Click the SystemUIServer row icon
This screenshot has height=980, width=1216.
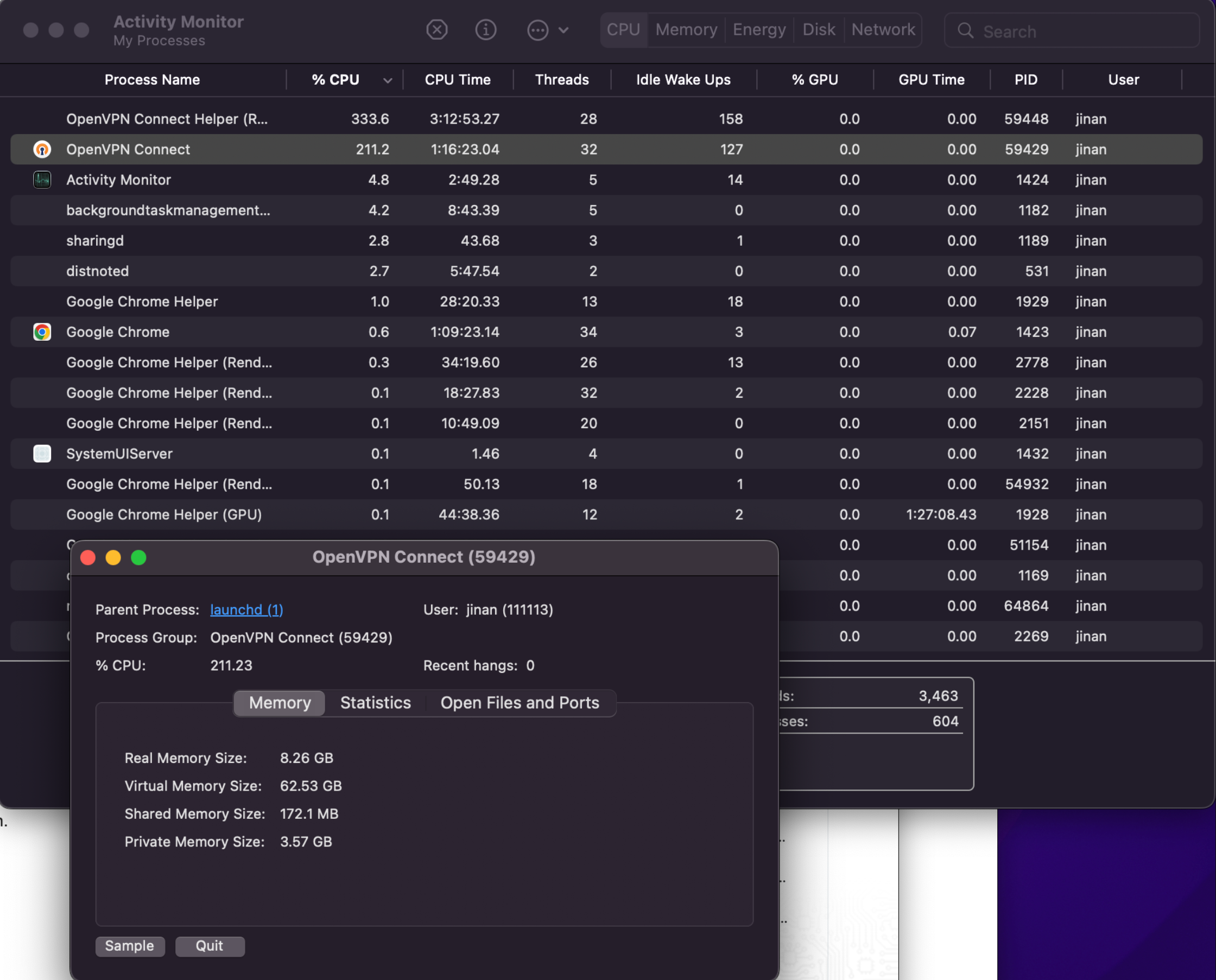coord(42,453)
